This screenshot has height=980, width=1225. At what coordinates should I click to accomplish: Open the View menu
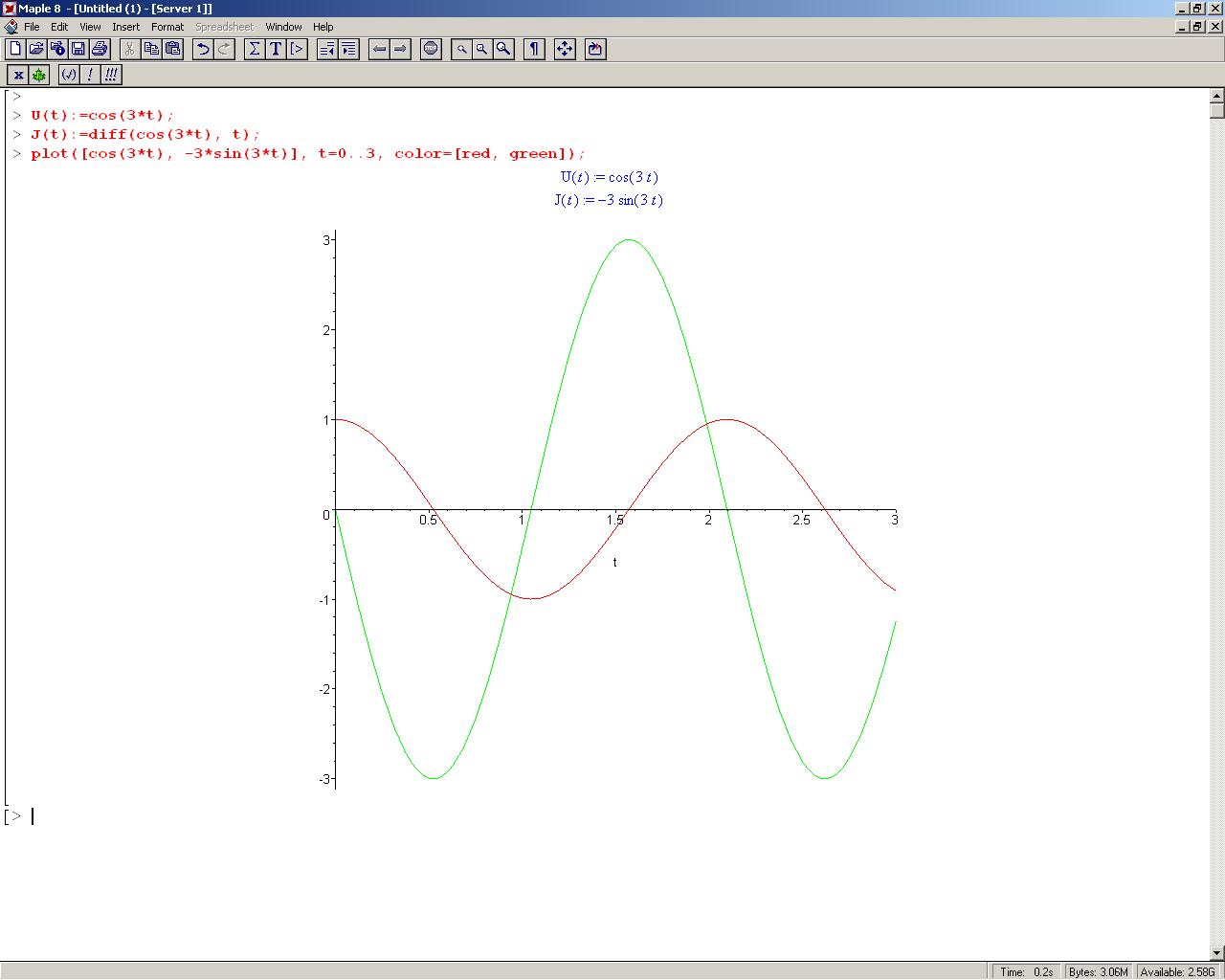(x=90, y=27)
